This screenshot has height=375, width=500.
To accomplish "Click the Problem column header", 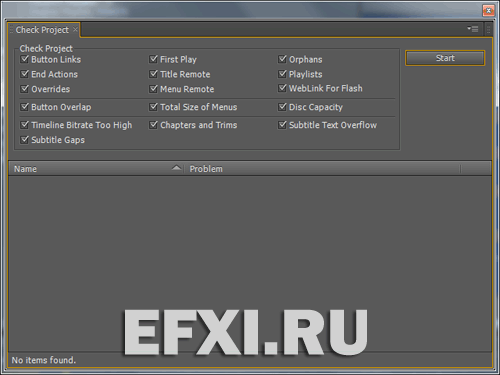I will pyautogui.click(x=322, y=169).
